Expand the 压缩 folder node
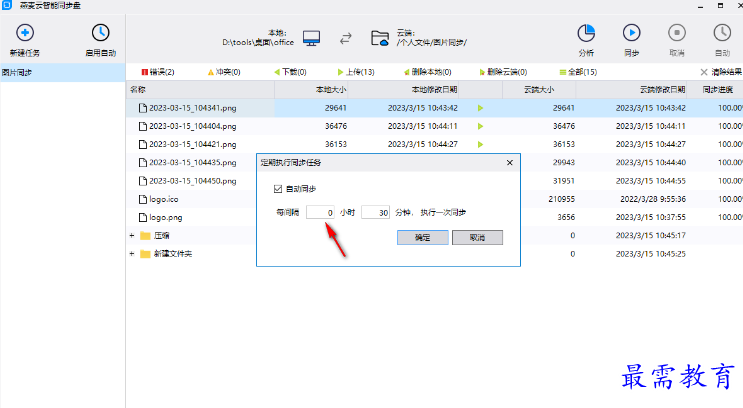Viewport: 743px width, 408px height. coord(132,236)
